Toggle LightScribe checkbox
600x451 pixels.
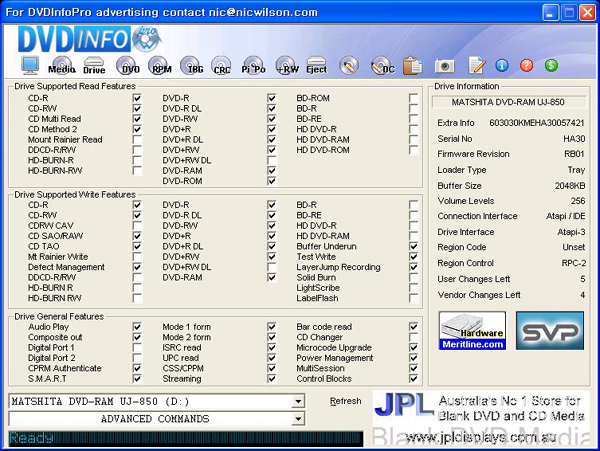(413, 287)
